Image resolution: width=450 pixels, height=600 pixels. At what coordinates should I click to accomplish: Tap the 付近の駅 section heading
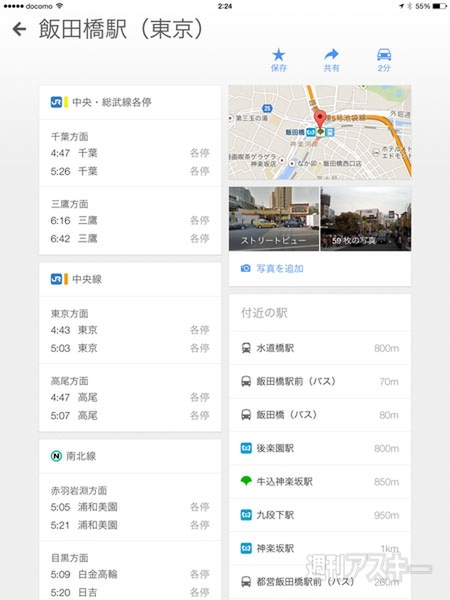pos(264,313)
